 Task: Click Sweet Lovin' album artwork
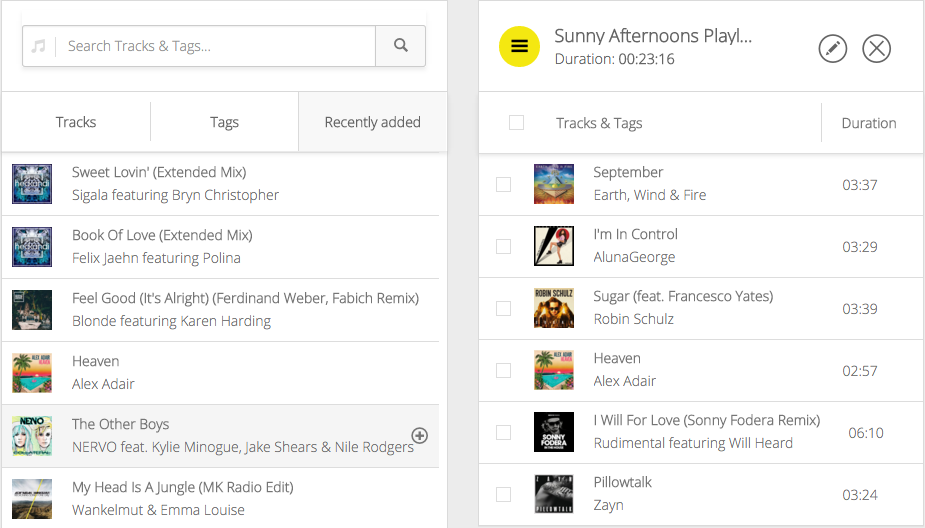click(32, 184)
